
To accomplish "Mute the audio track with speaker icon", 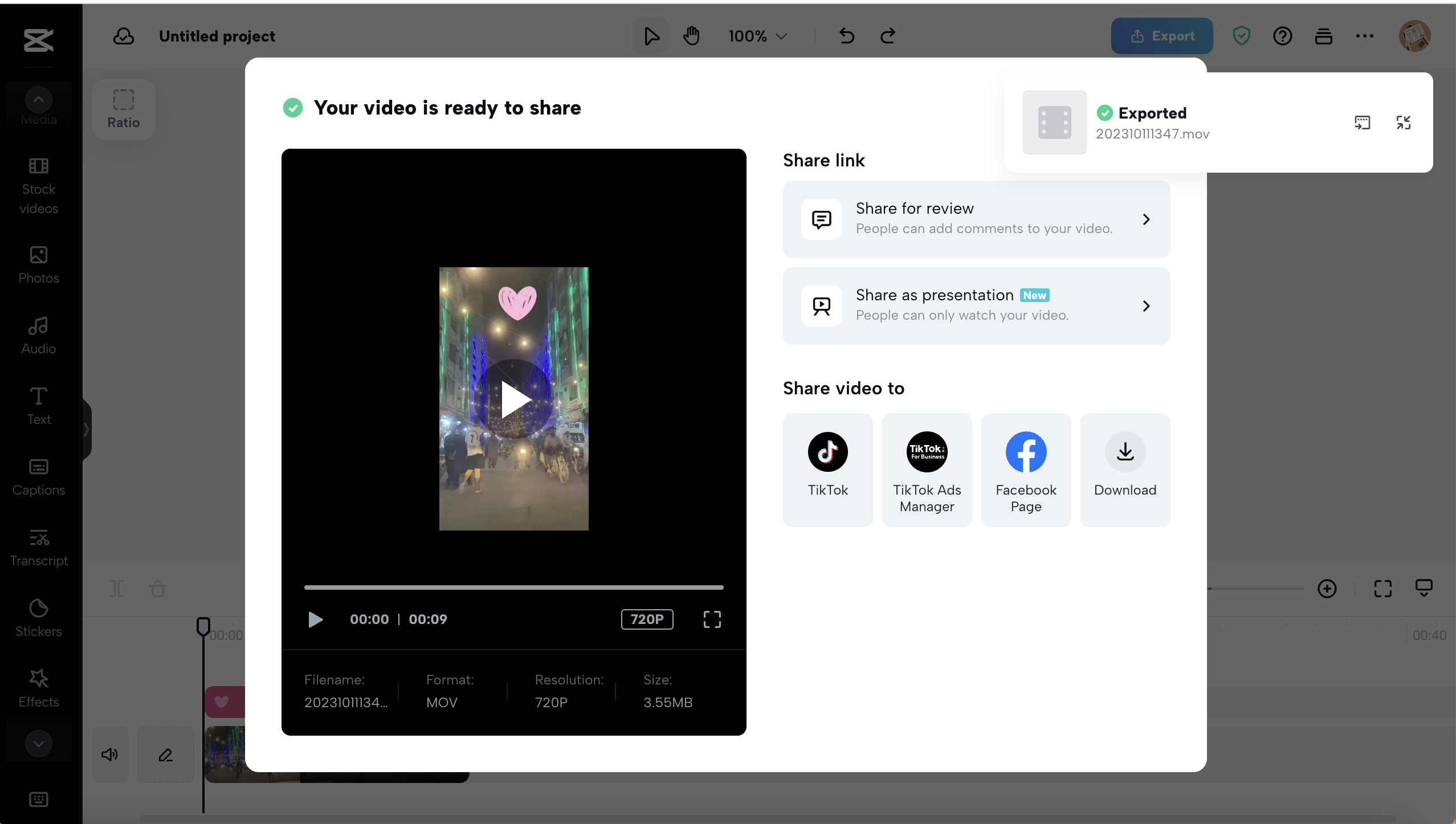I will 109,754.
